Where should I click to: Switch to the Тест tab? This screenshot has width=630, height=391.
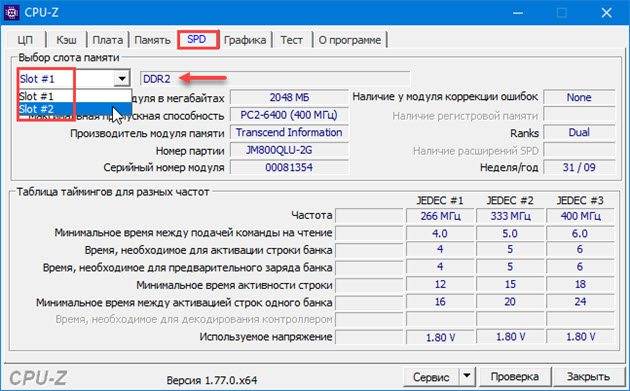292,40
